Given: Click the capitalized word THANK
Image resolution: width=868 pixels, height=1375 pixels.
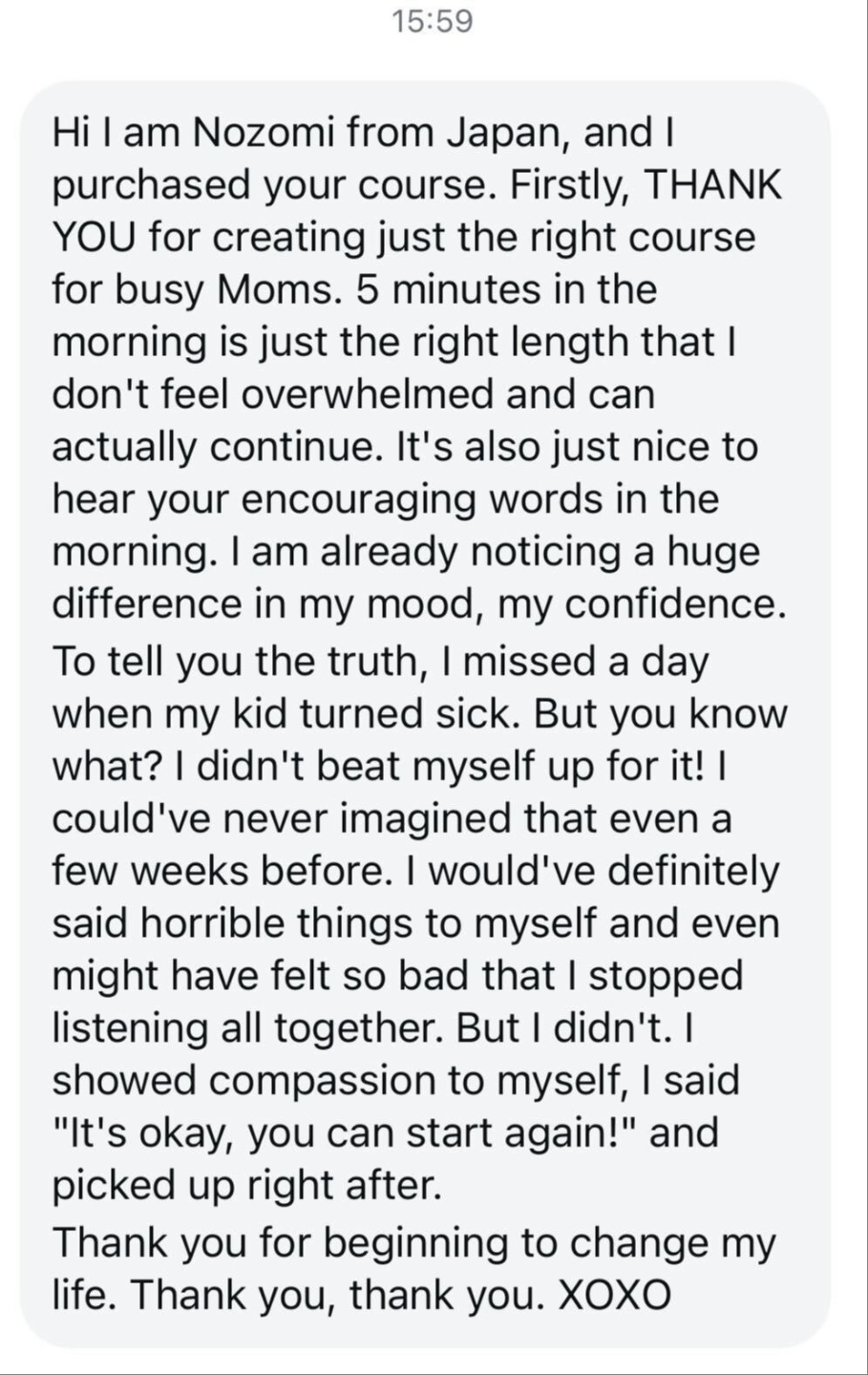Looking at the screenshot, I should coord(714,185).
